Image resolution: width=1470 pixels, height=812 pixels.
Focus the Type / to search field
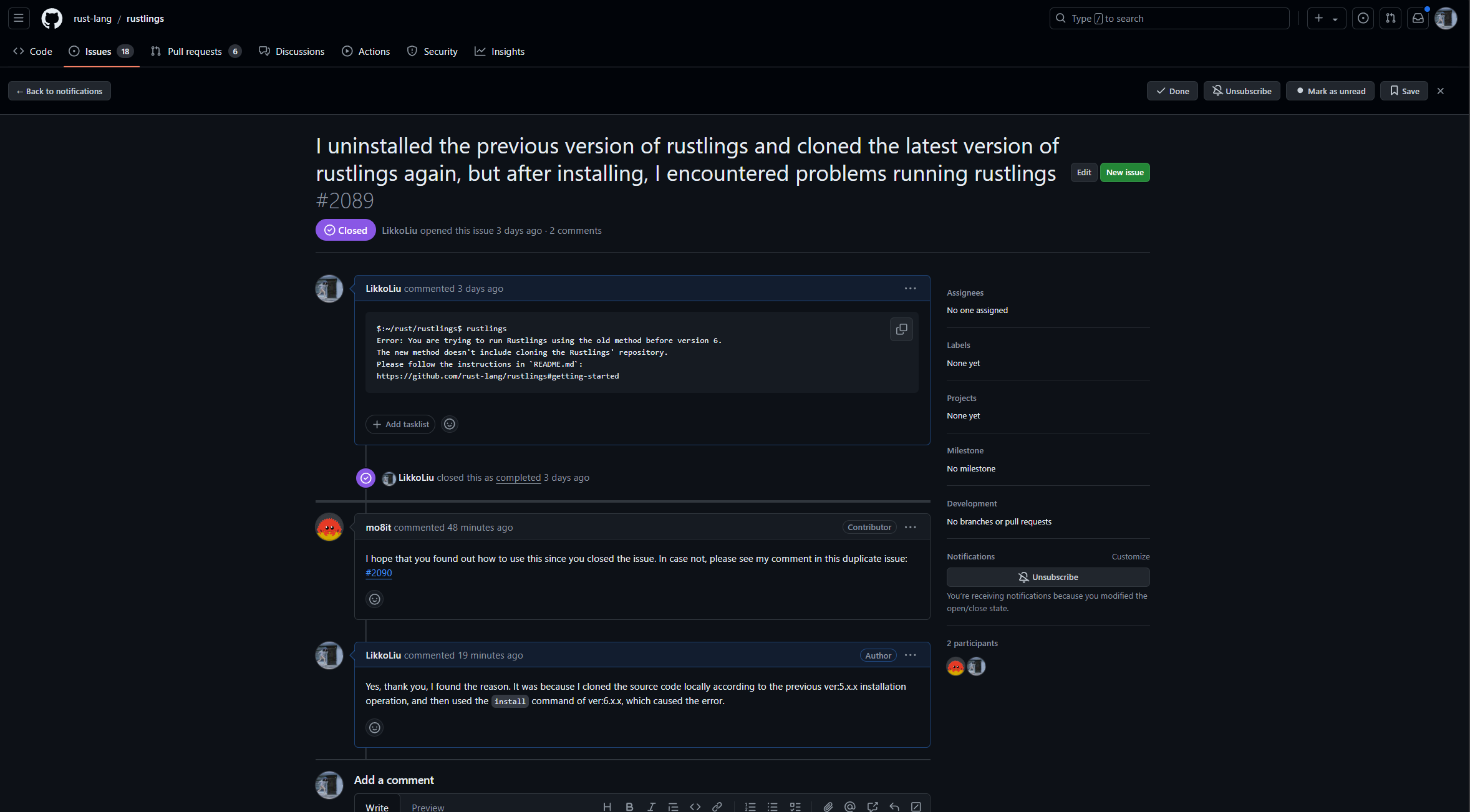click(1169, 18)
